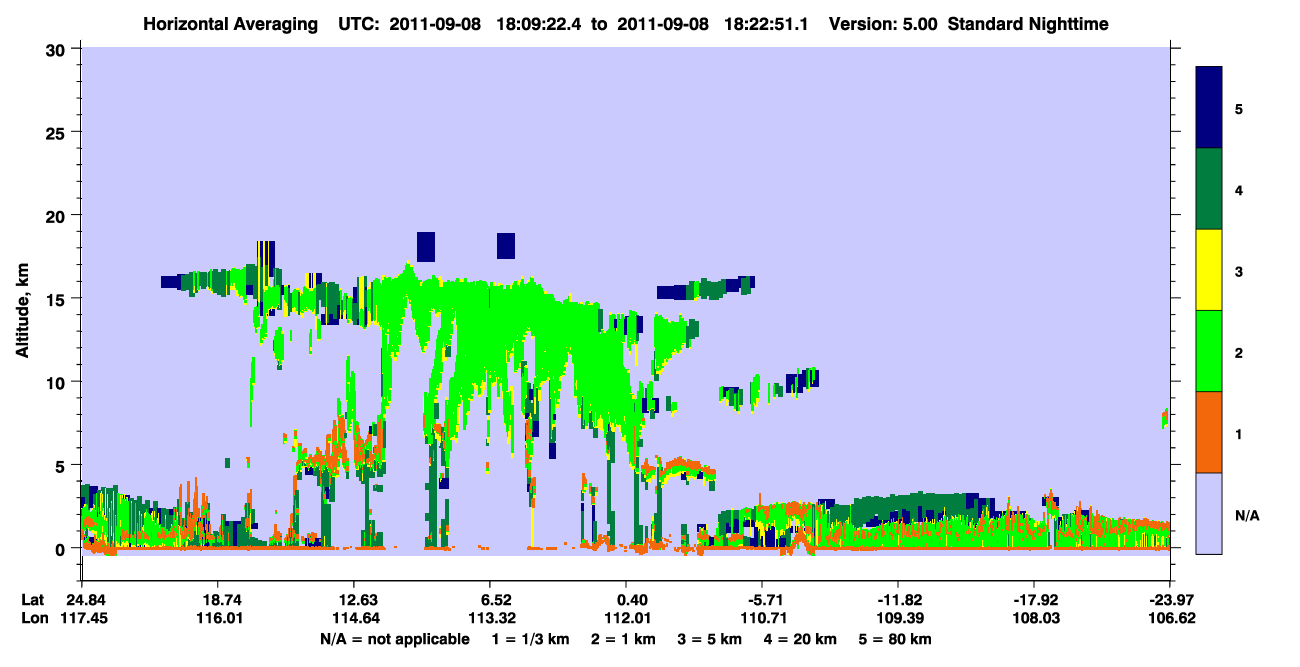Click legend text '3 = 5 km'
This screenshot has width=1300, height=667.
click(x=709, y=639)
